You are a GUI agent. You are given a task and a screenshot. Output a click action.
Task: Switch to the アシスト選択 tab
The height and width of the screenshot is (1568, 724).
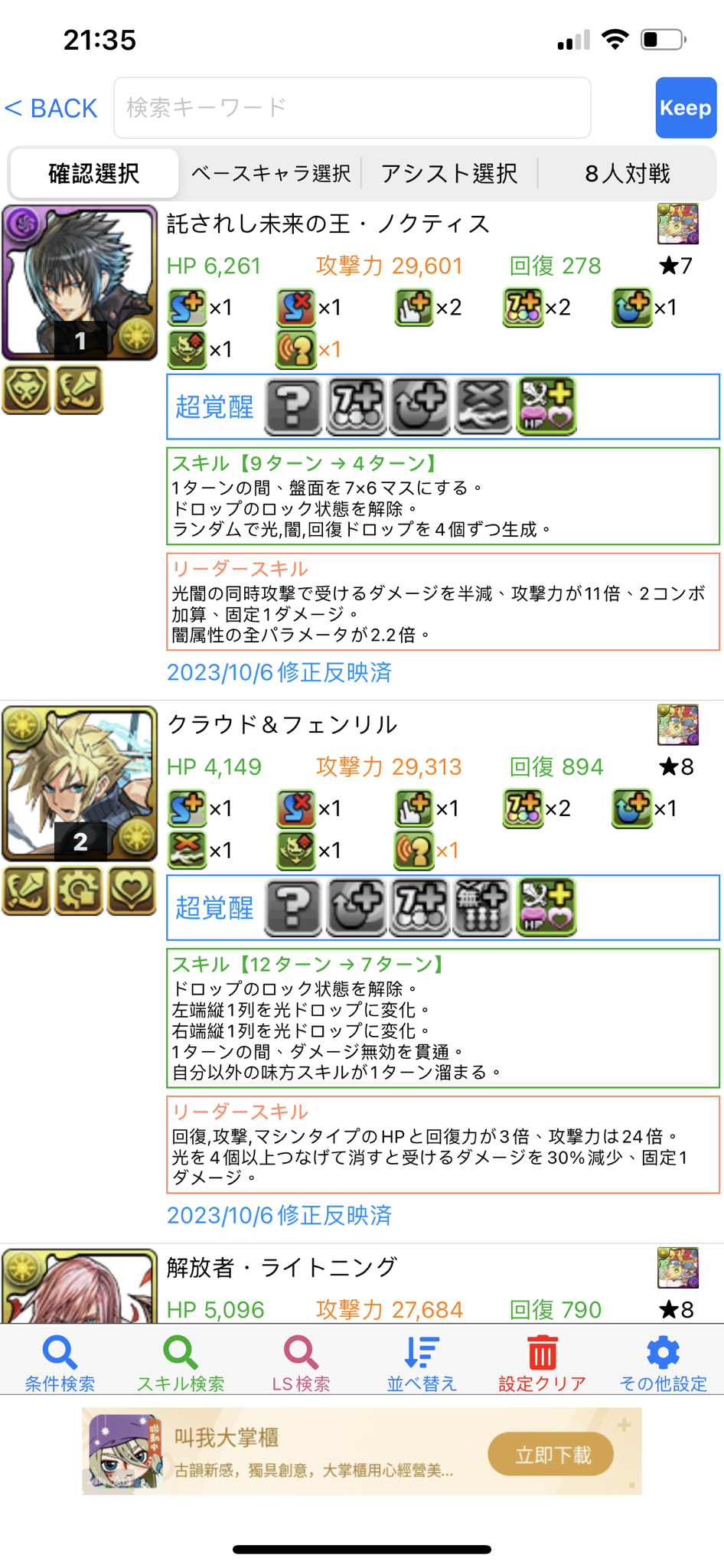449,174
